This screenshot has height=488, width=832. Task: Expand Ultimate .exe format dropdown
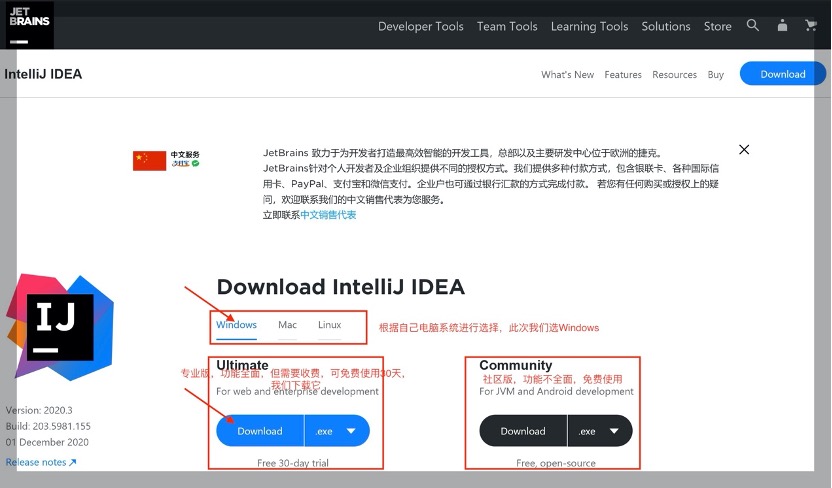click(337, 431)
